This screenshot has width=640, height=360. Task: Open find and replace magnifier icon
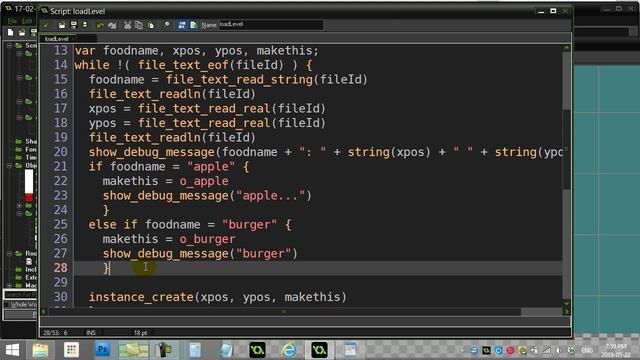(167, 25)
